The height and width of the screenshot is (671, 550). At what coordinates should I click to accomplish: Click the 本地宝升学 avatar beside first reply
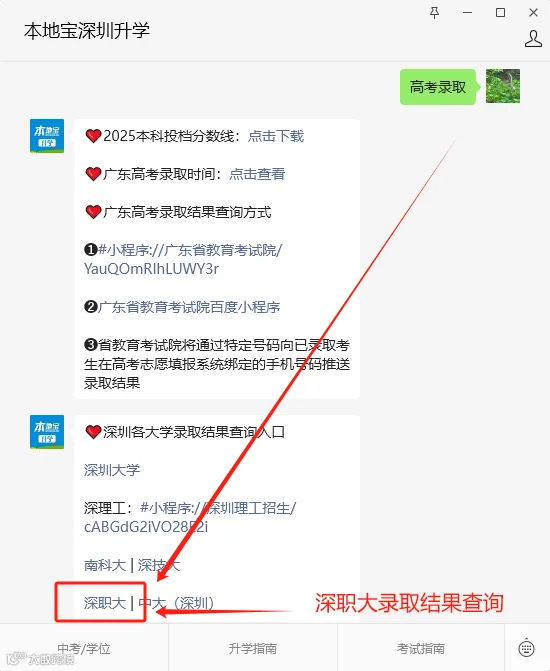[47, 136]
